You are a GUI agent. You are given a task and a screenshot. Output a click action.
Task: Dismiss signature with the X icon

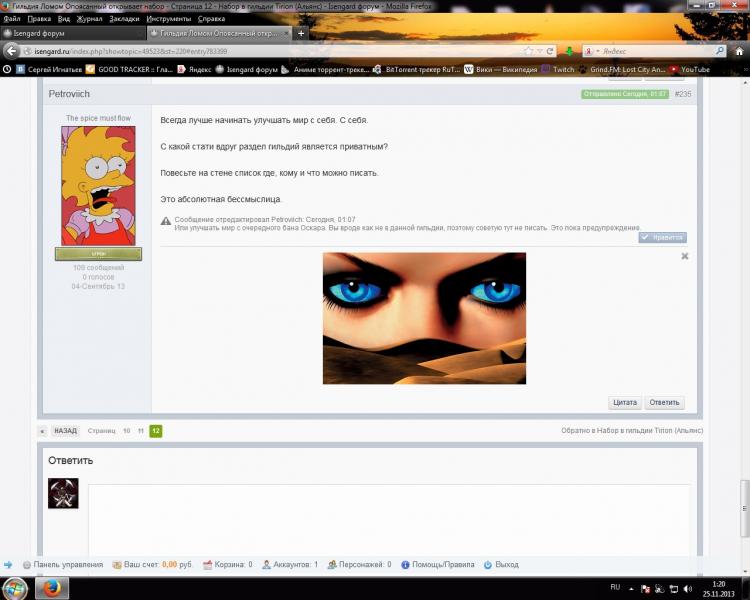(x=684, y=256)
